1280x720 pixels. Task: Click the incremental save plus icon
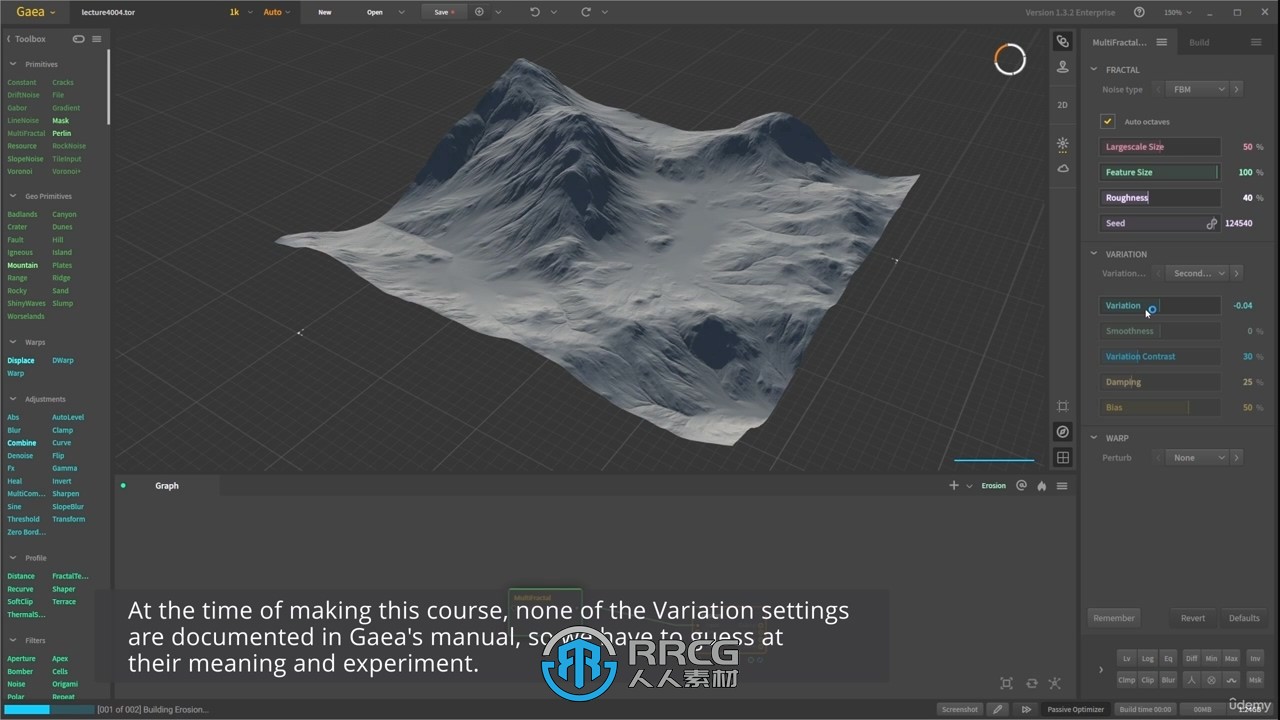(479, 12)
